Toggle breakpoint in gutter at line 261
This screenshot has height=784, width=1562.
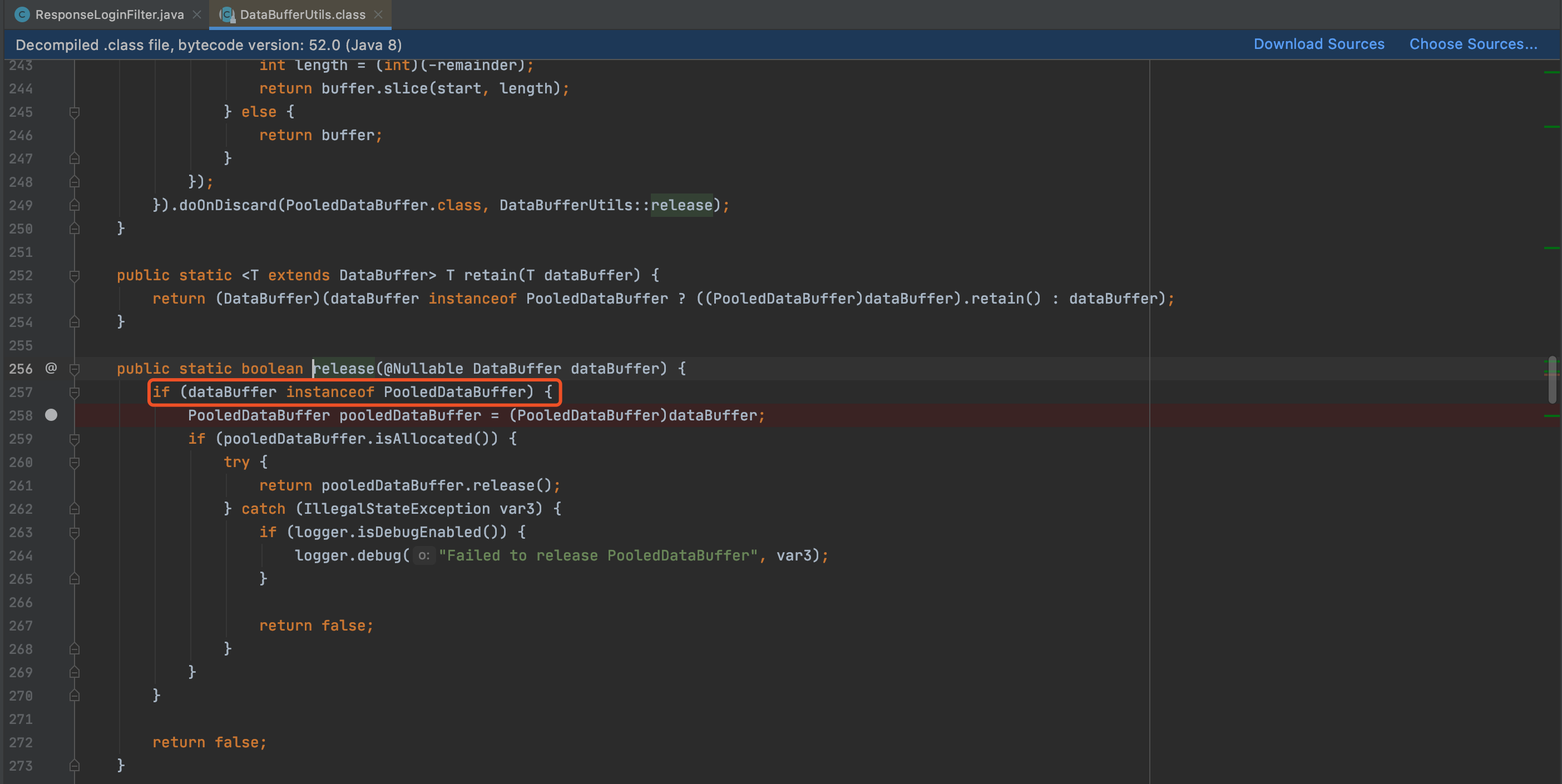(52, 485)
